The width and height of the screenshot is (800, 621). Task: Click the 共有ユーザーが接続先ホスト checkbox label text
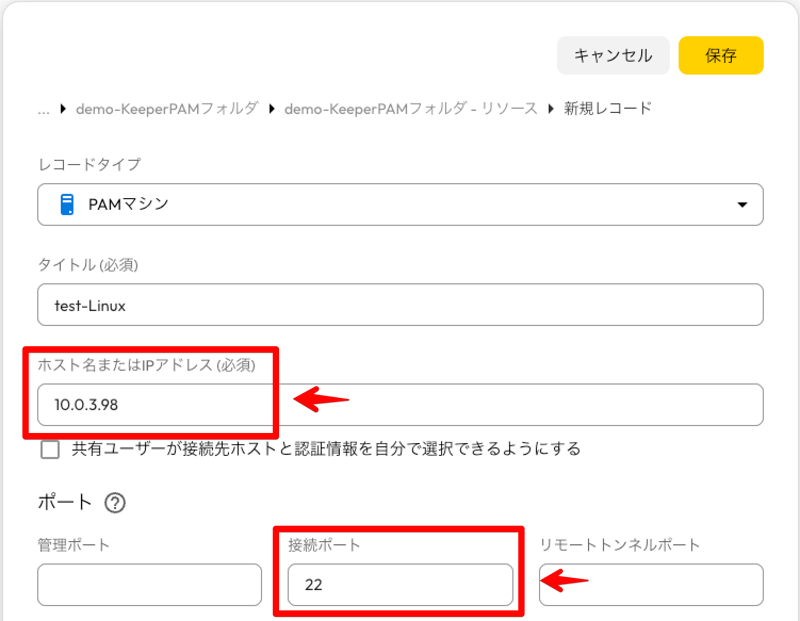pos(326,449)
